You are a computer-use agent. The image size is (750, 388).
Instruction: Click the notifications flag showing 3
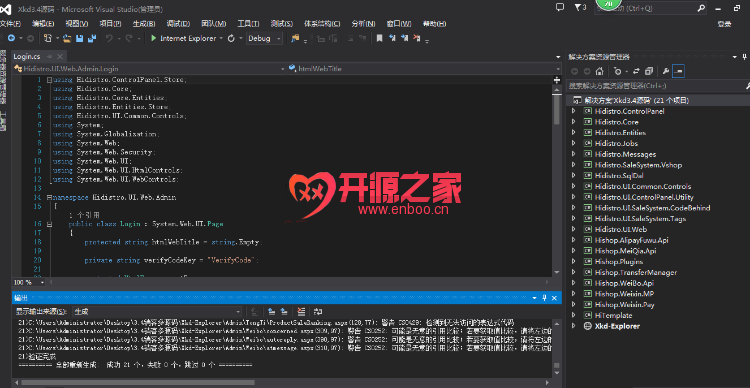point(580,7)
